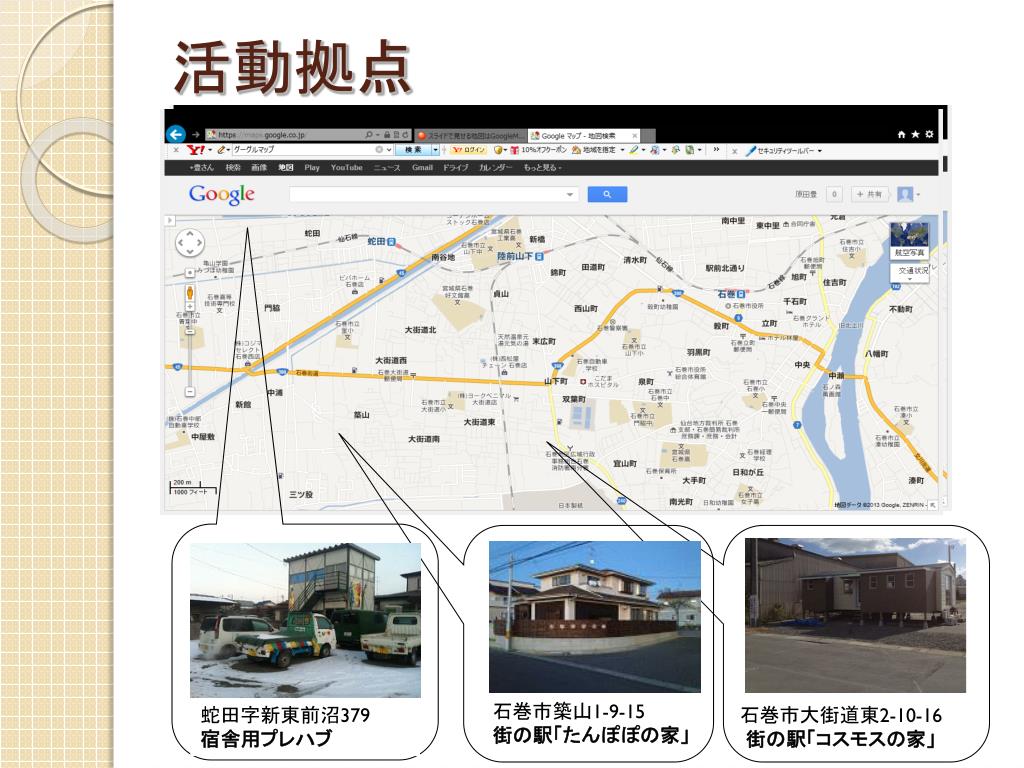Click the browser Forward arrow
1024x768 pixels.
(195, 135)
